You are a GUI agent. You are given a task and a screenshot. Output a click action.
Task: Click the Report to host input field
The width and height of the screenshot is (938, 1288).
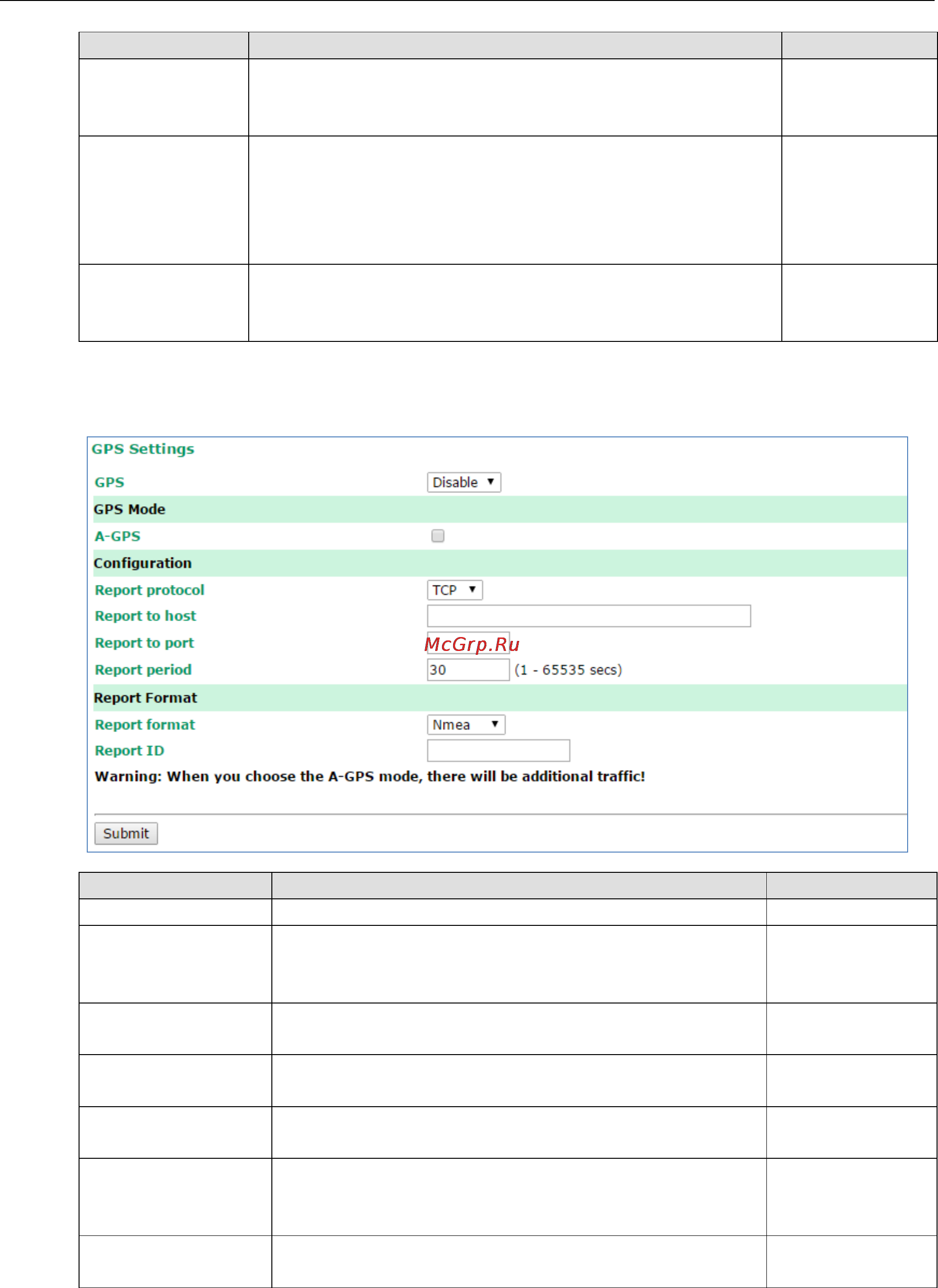pyautogui.click(x=589, y=616)
